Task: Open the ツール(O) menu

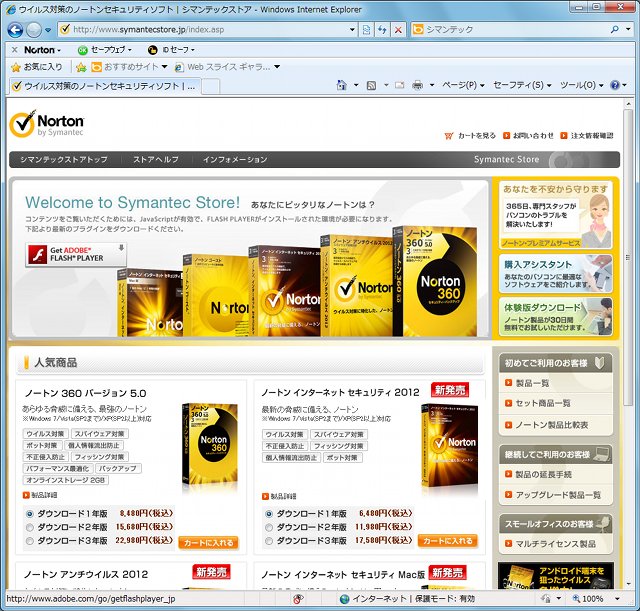Action: coord(581,85)
